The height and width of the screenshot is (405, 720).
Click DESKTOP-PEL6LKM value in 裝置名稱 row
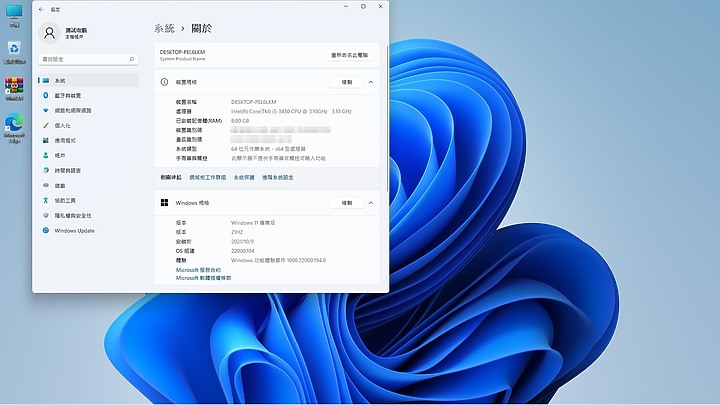tap(253, 102)
